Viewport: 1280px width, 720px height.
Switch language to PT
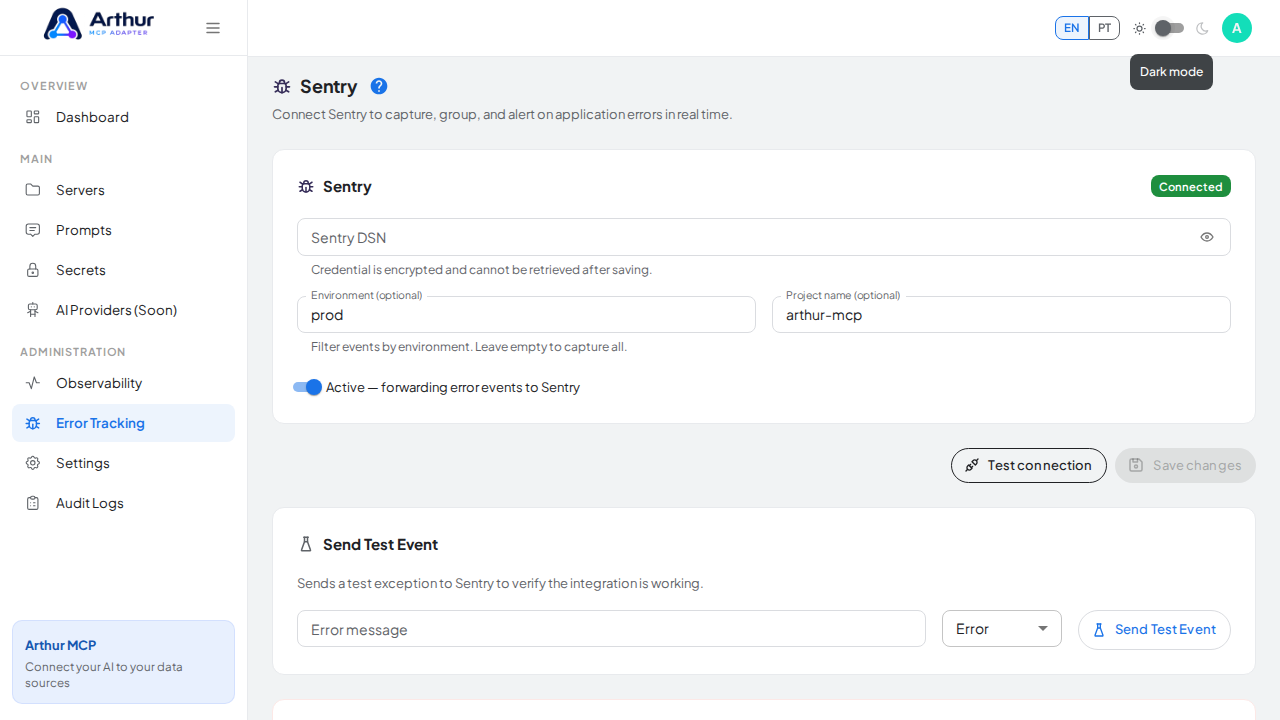click(1104, 28)
